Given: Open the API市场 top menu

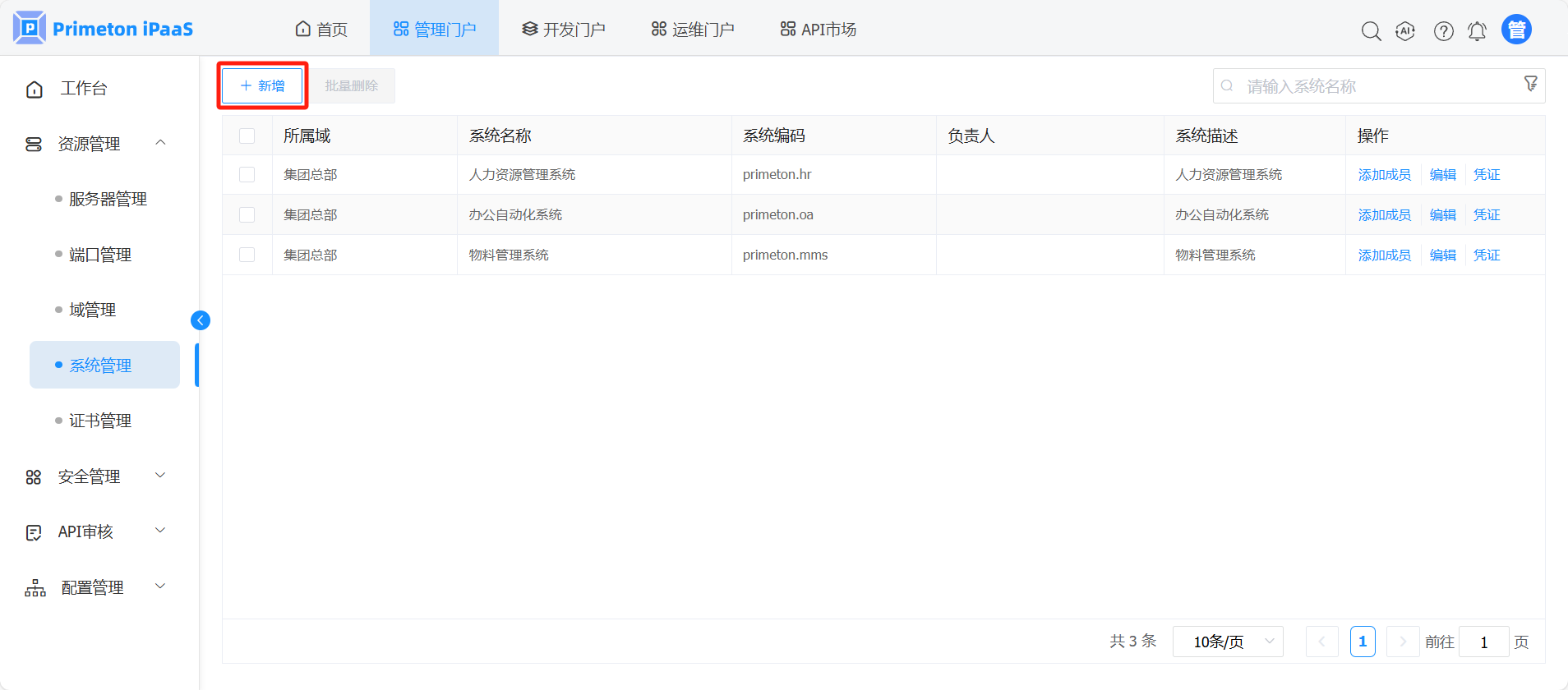Looking at the screenshot, I should [x=818, y=30].
